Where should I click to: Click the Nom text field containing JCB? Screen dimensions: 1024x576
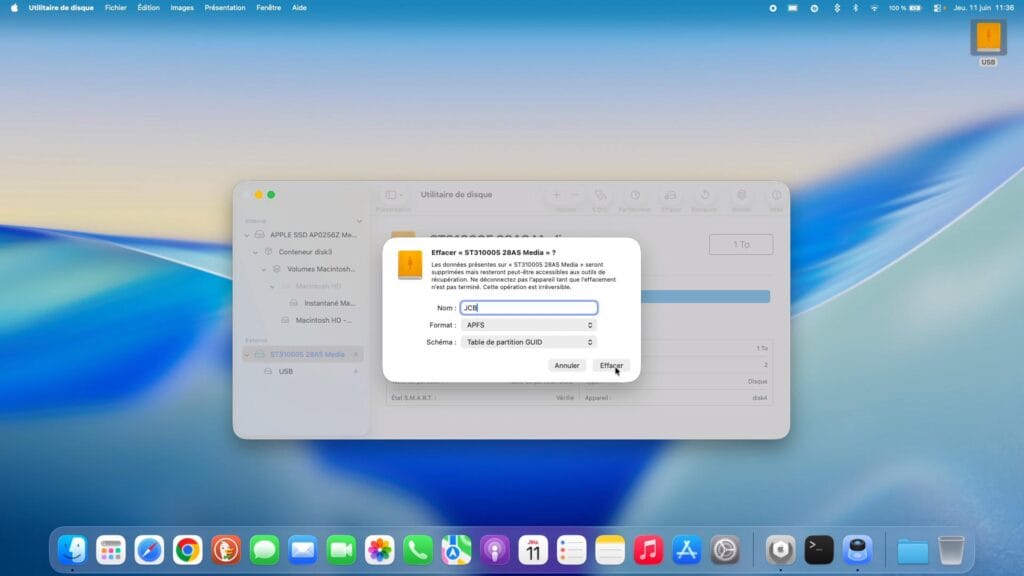tap(529, 308)
